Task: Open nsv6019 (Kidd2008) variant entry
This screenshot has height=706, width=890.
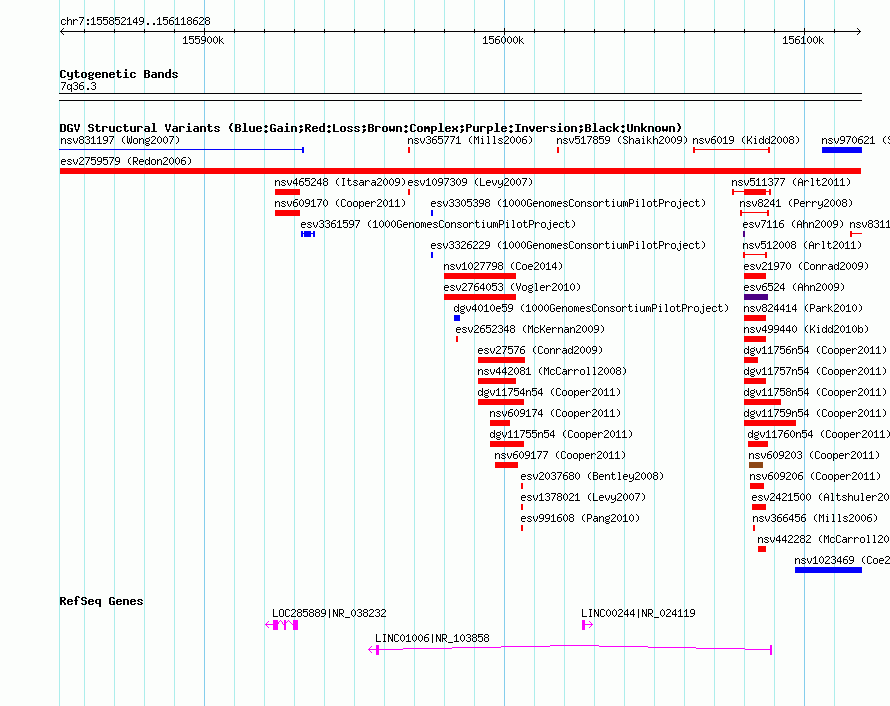Action: click(746, 140)
